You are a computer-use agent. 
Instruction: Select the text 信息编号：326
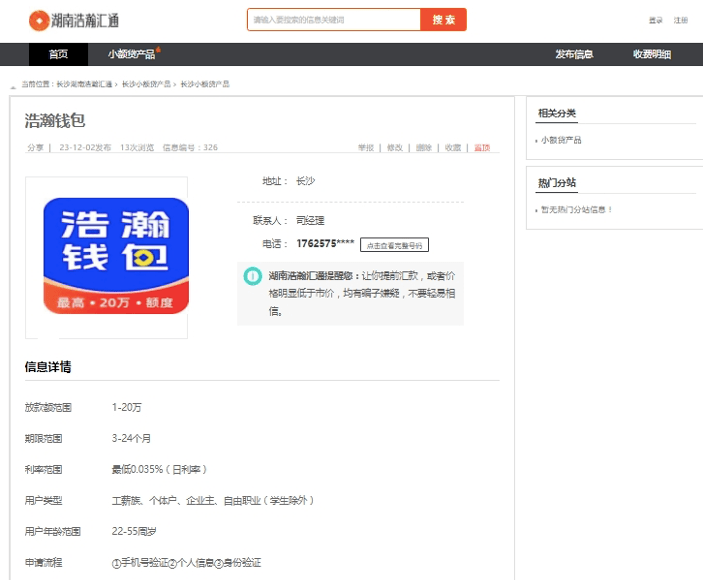tap(190, 147)
